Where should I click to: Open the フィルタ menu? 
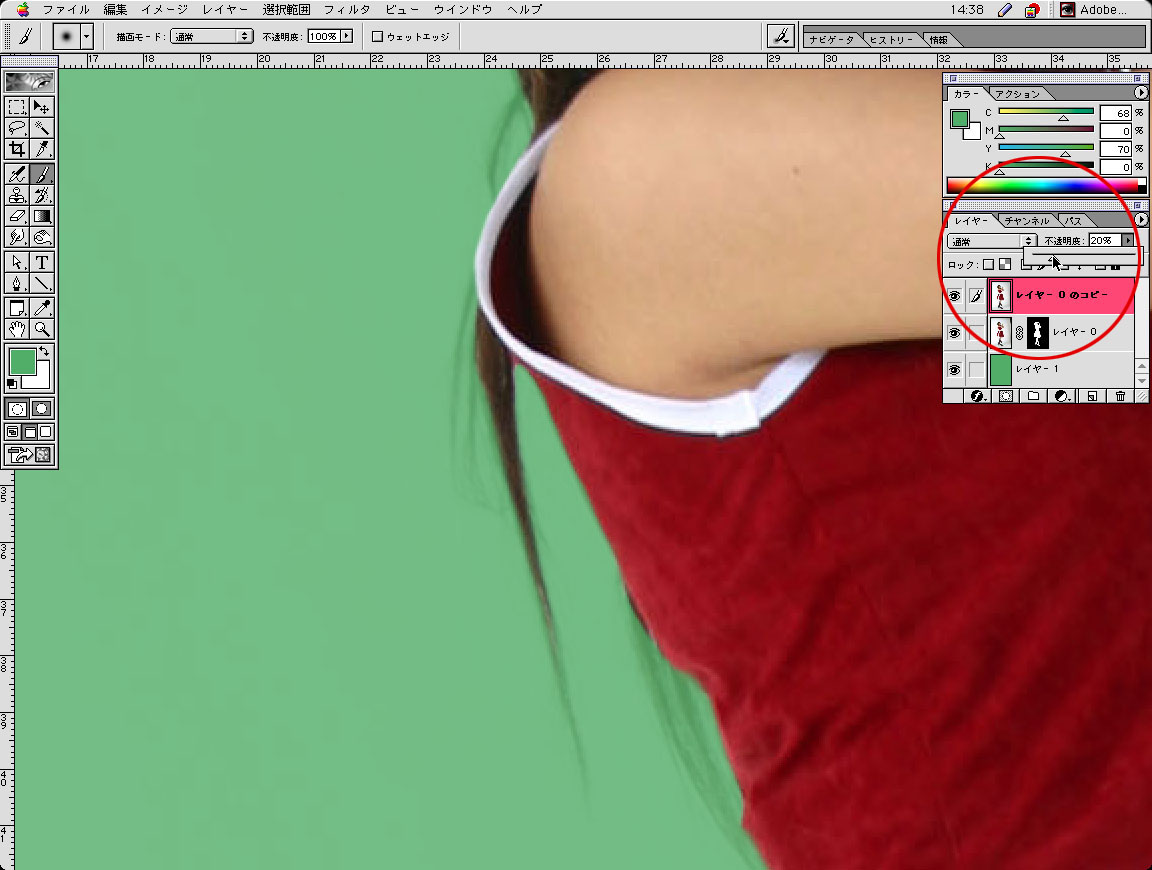pos(347,10)
